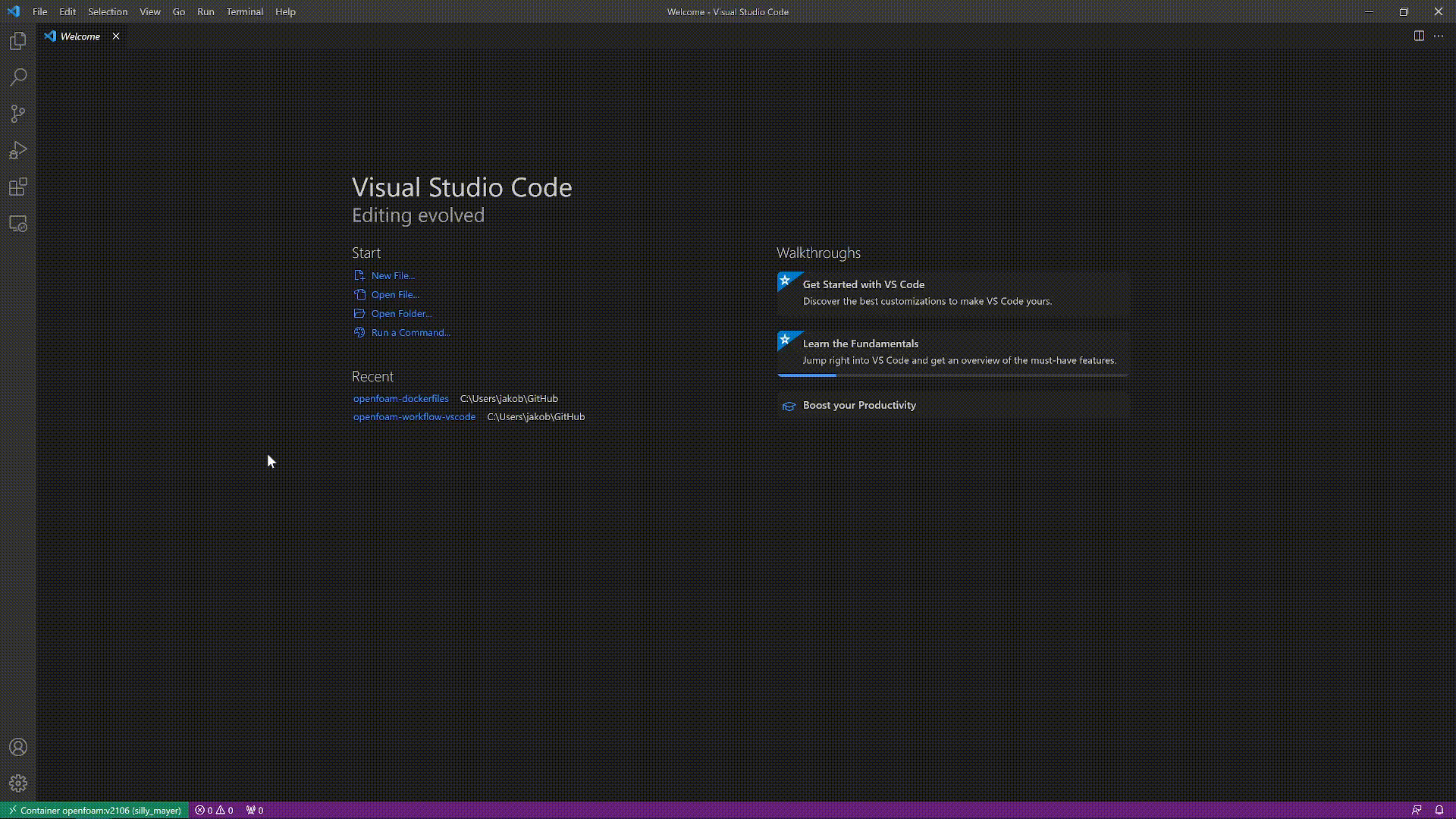
Task: Open Run and Debug view
Action: click(x=18, y=150)
